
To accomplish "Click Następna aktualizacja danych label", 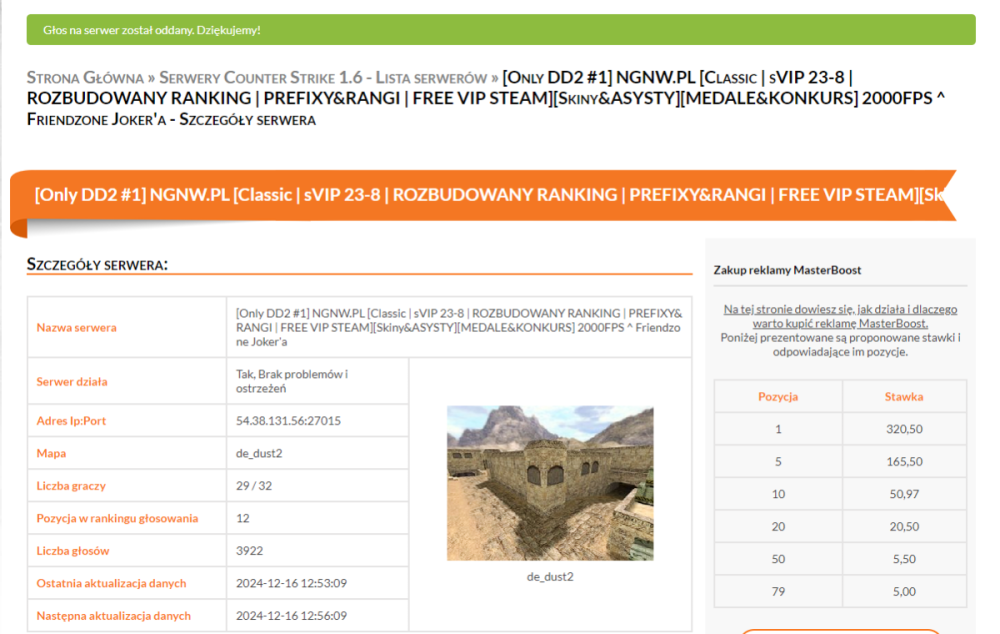I will tap(114, 616).
